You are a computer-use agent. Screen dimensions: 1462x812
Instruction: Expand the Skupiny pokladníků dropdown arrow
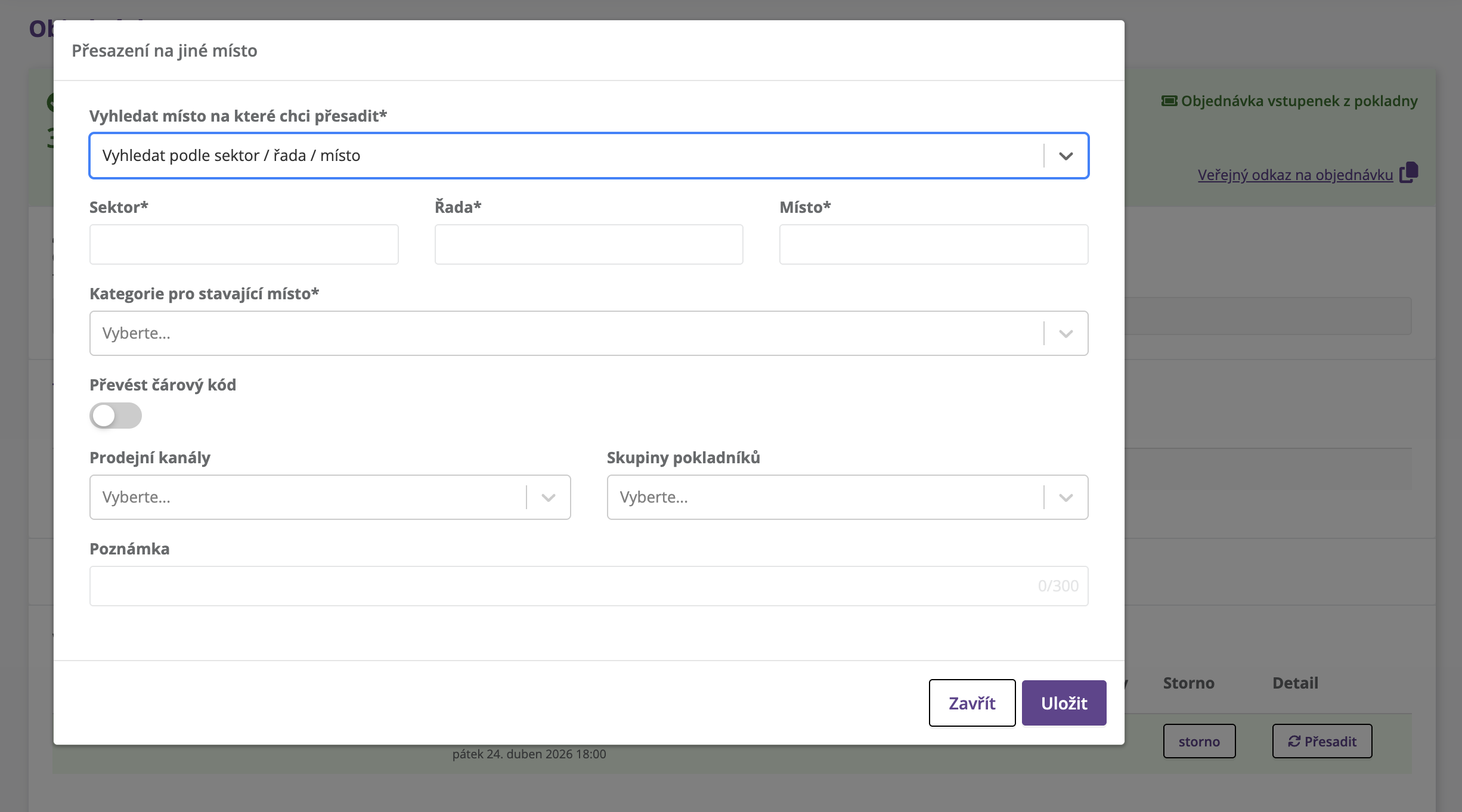[1065, 497]
